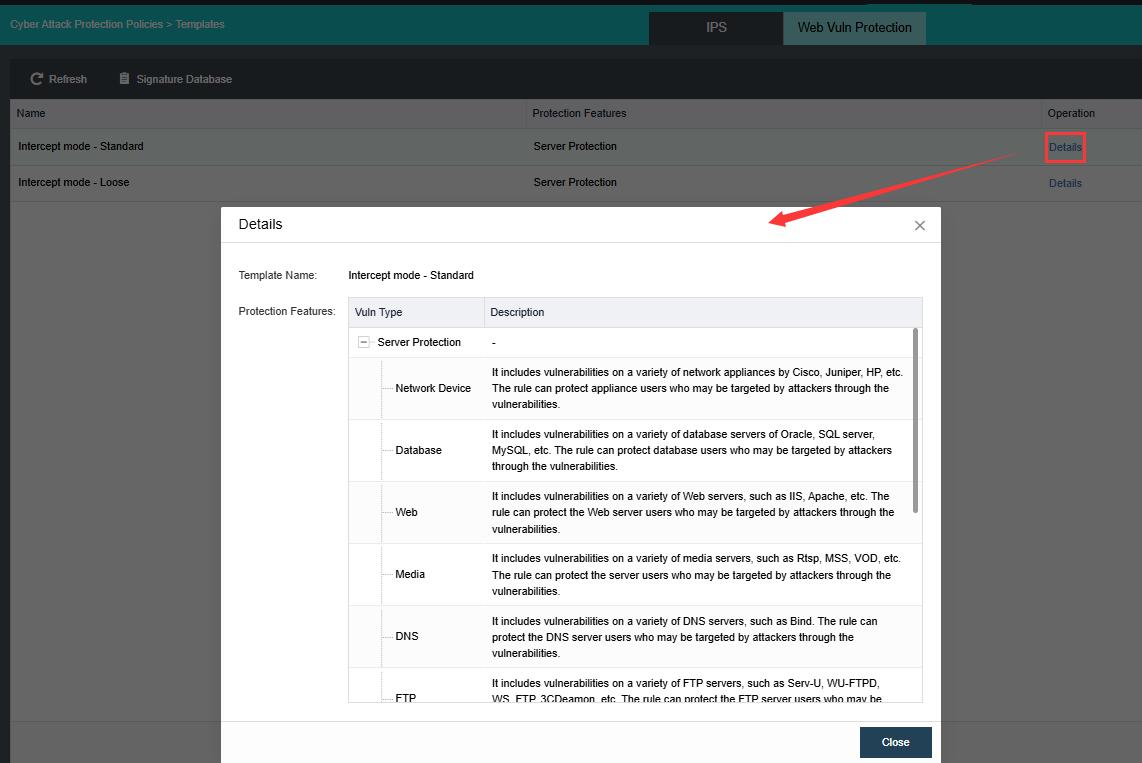Select the Intercept mode - Loose row
The height and width of the screenshot is (763, 1142).
pos(74,183)
